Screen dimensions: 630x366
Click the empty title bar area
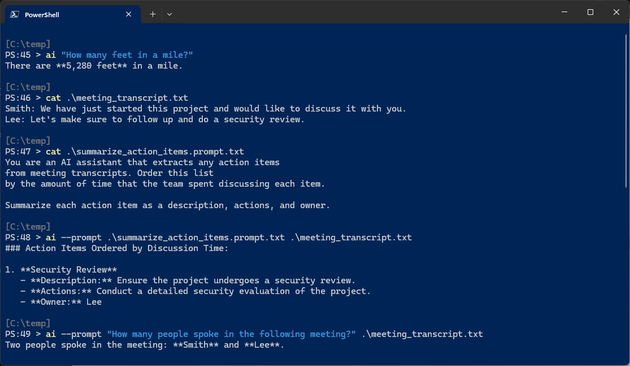point(362,12)
